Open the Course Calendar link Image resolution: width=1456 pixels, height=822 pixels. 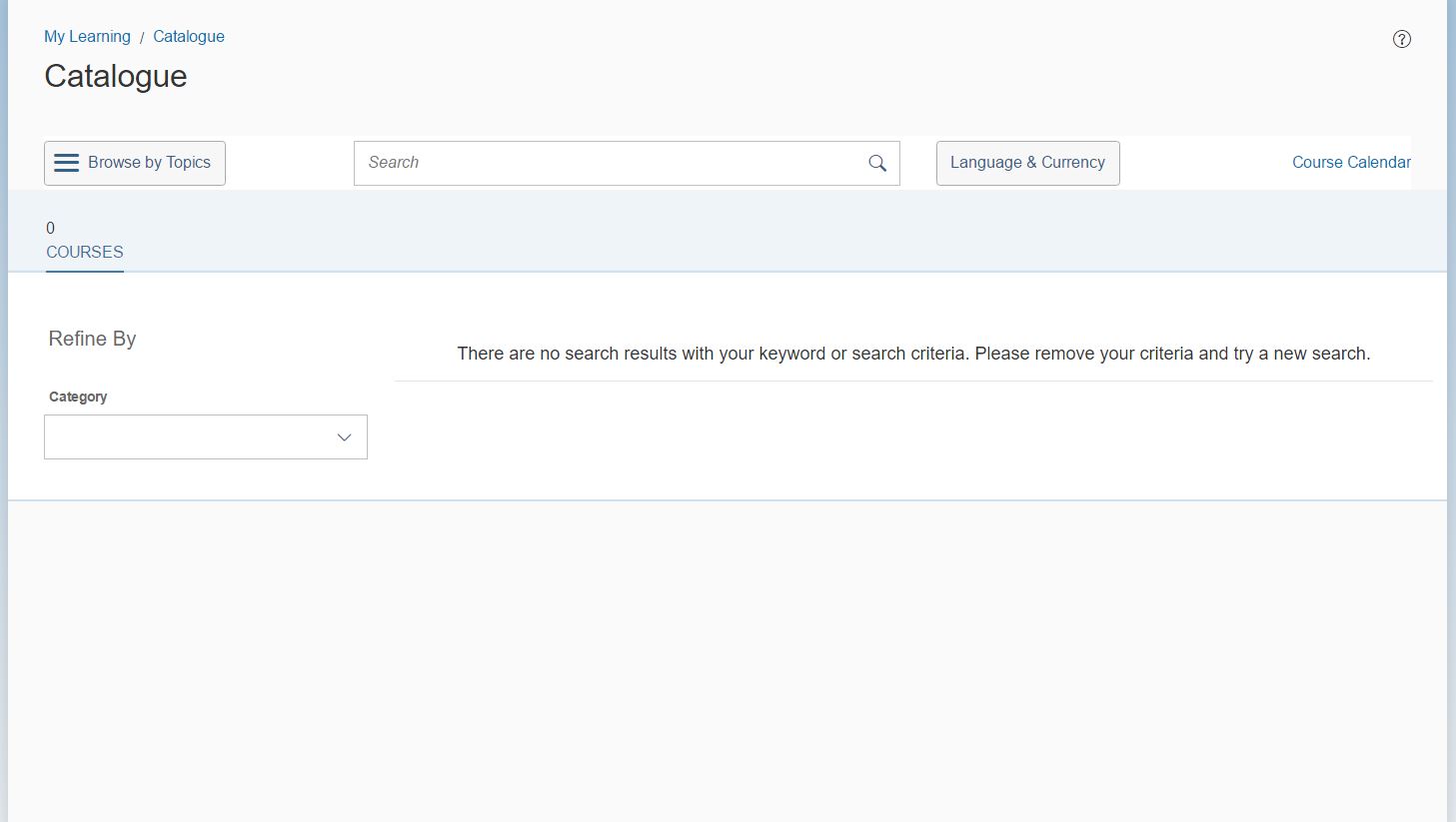pyautogui.click(x=1351, y=162)
